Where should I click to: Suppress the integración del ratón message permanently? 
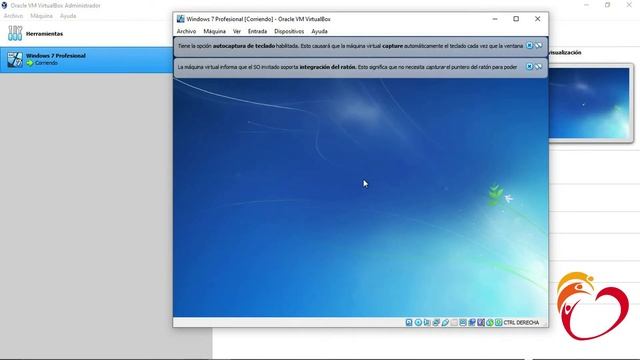[538, 67]
